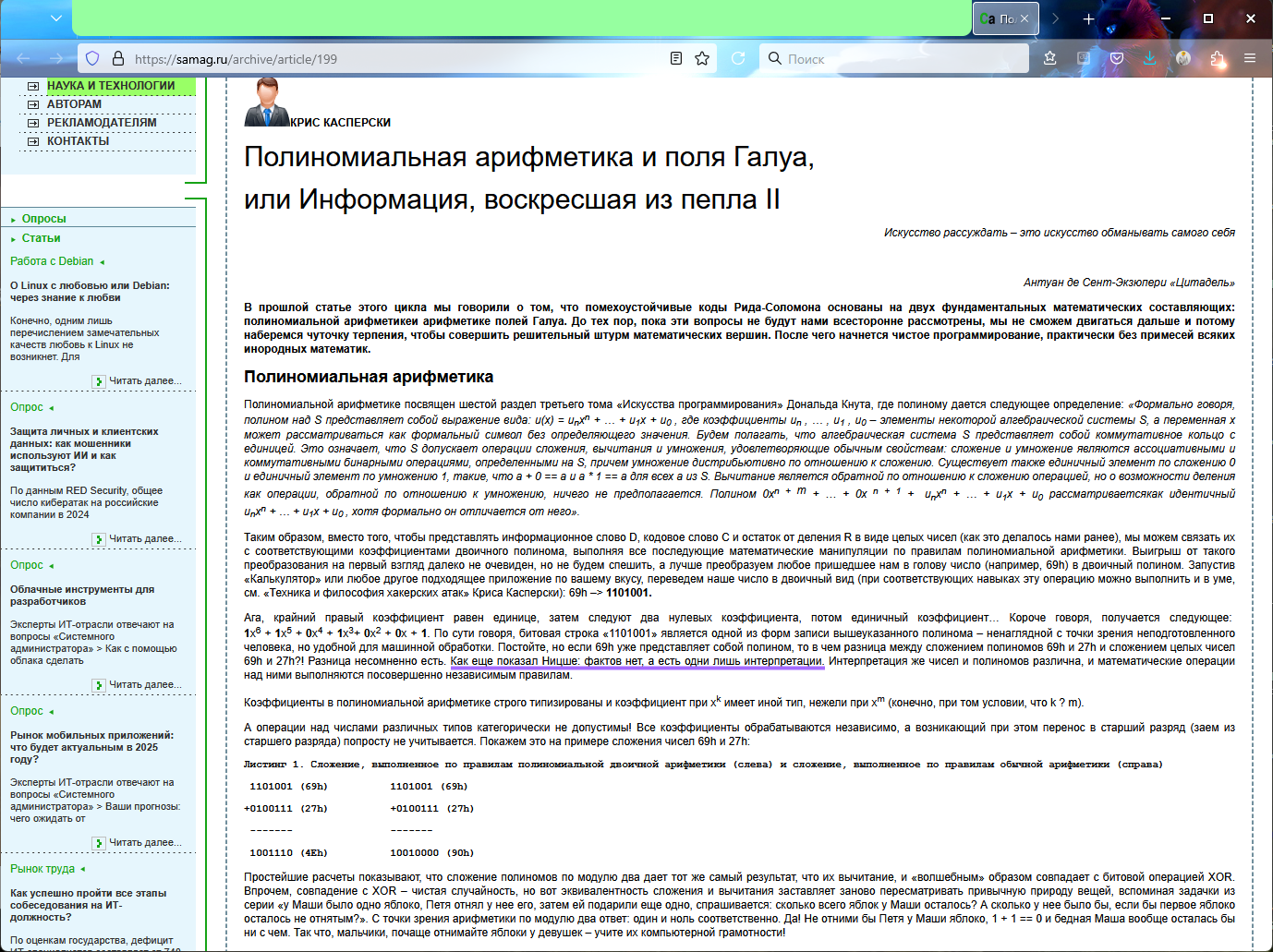This screenshot has height=952, width=1273.
Task: Click Читать далее under the Debian article
Action: coord(145,380)
